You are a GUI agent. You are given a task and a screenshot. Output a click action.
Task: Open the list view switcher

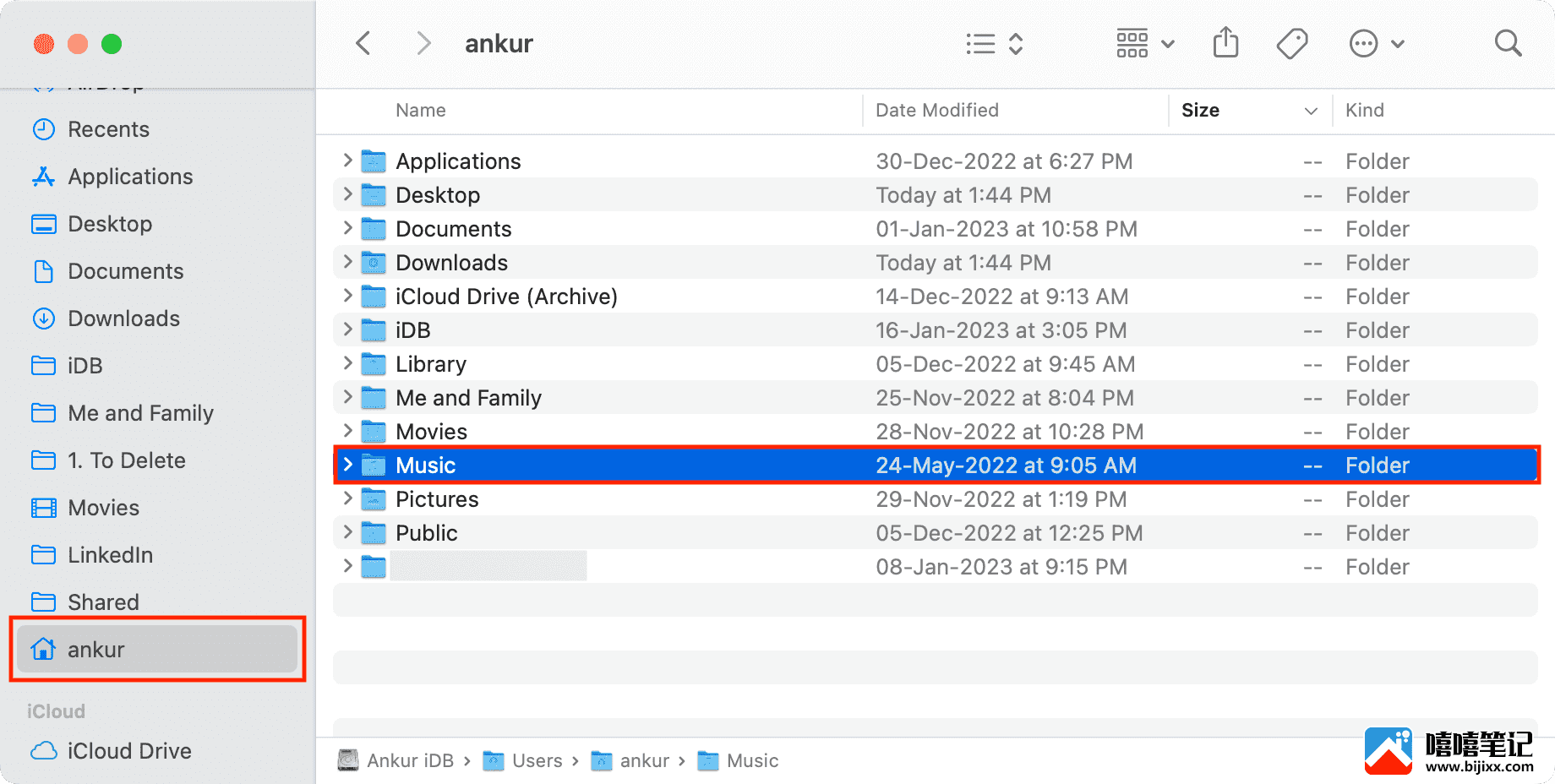pos(995,44)
